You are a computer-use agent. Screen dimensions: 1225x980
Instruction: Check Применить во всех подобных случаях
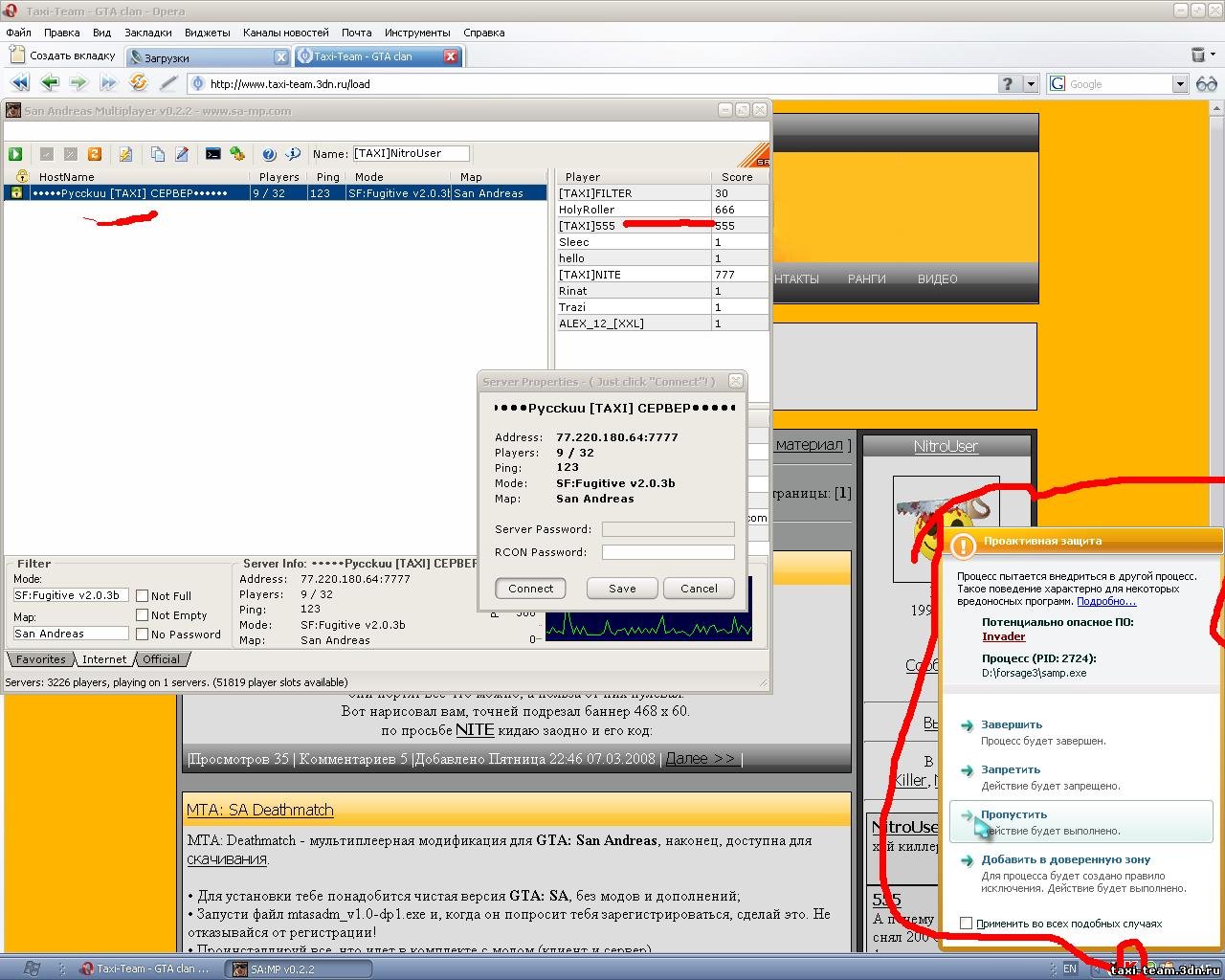pos(967,924)
